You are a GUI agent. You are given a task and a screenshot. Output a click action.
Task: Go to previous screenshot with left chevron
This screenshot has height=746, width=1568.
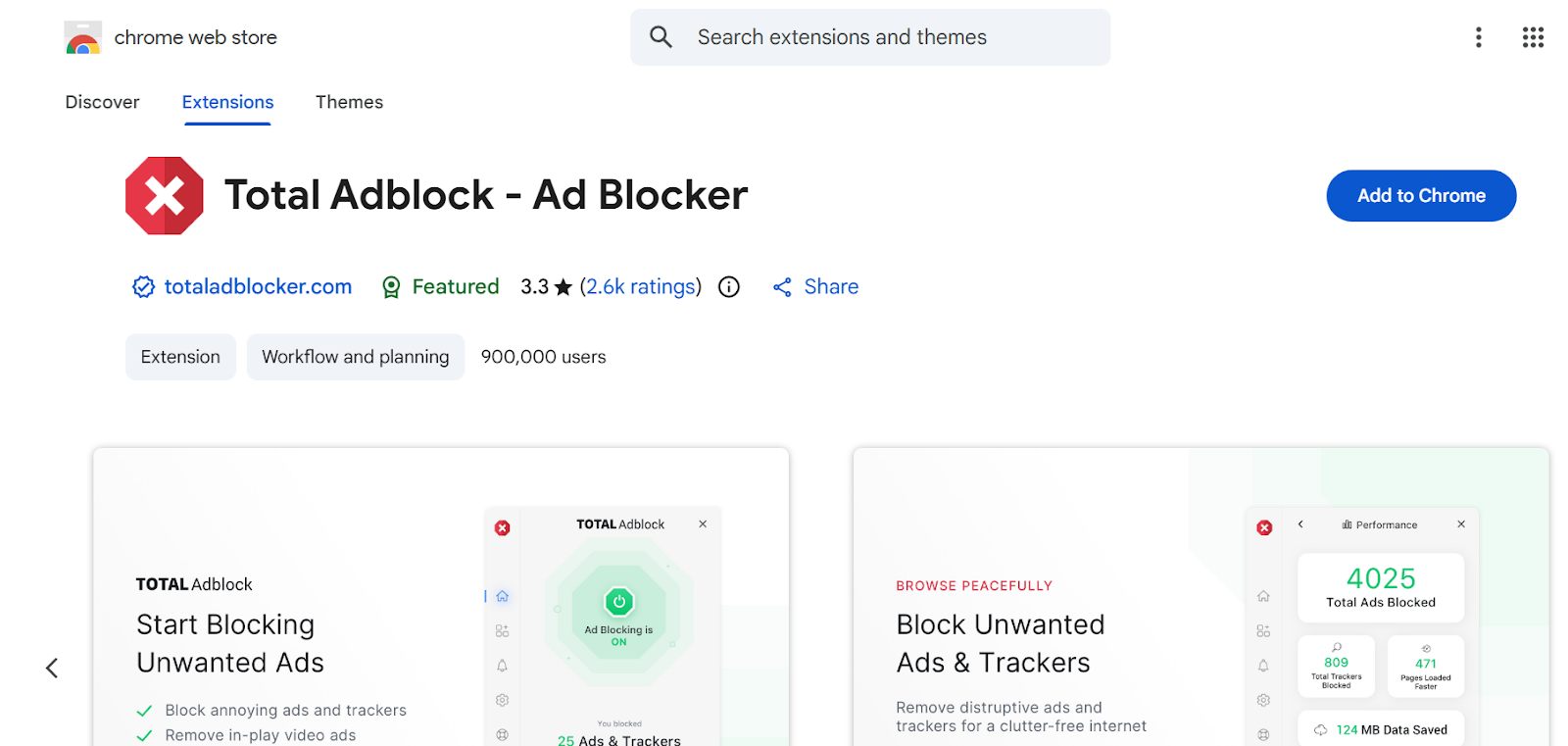click(52, 669)
